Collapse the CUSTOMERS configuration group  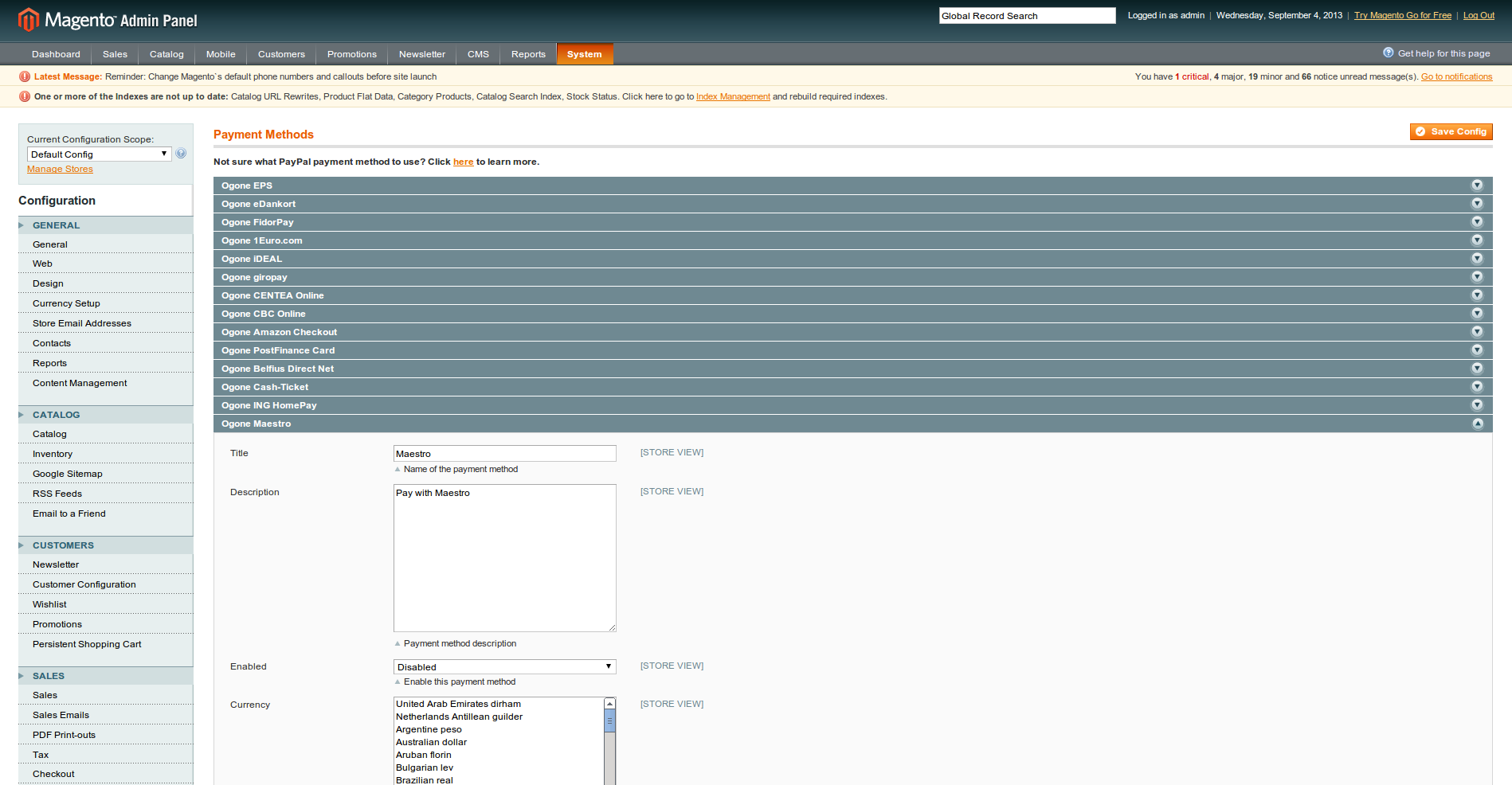pos(105,545)
